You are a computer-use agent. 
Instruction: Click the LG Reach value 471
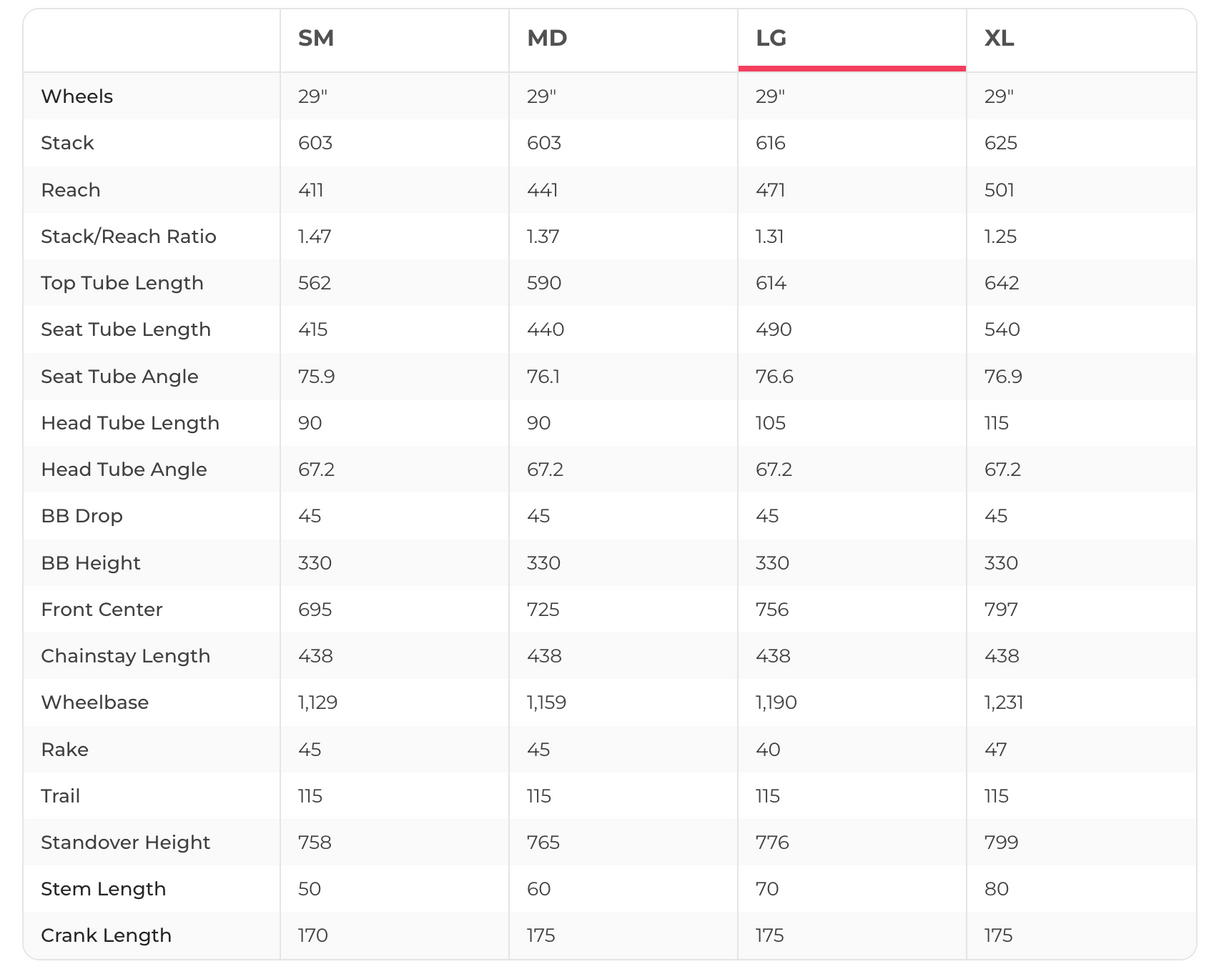tap(771, 190)
